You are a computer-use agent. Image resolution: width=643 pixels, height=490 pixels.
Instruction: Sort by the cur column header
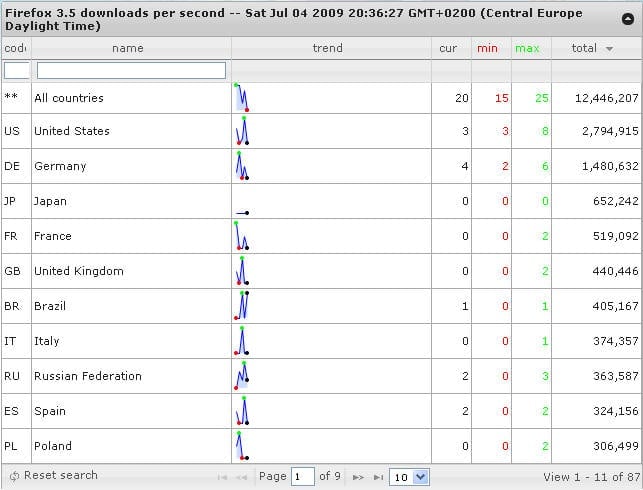pyautogui.click(x=451, y=48)
